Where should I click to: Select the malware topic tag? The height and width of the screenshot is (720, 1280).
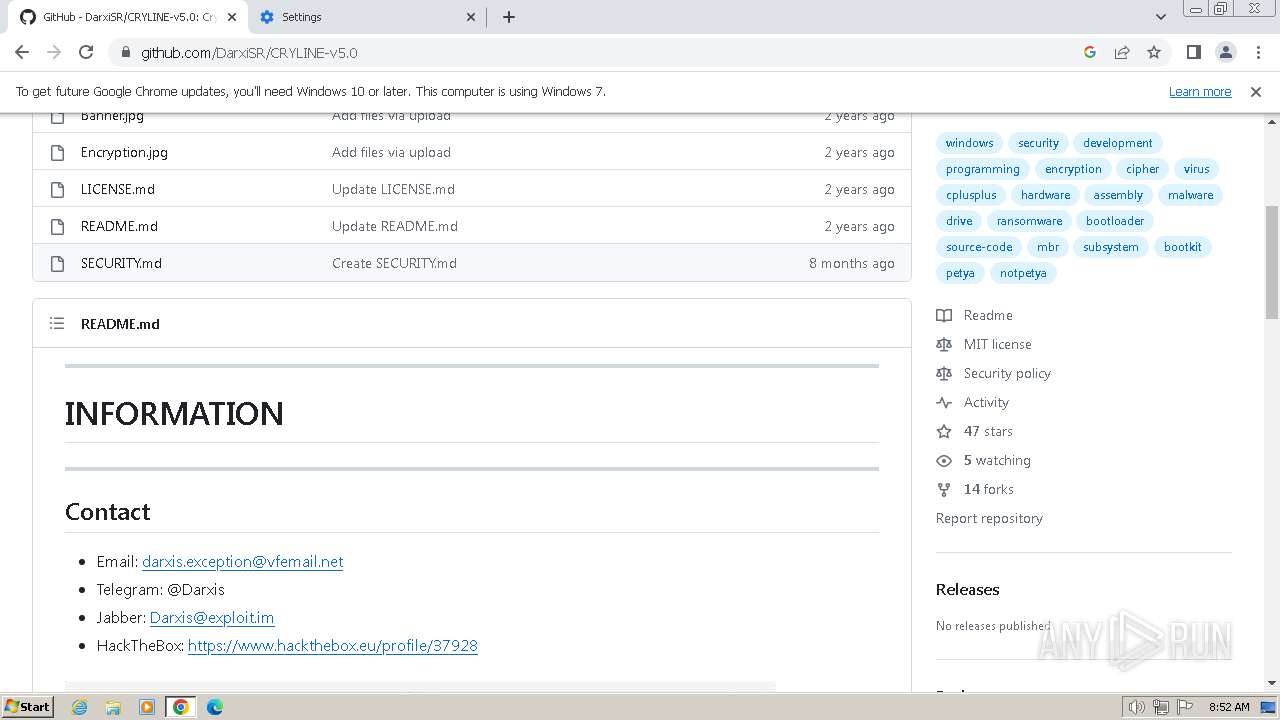pyautogui.click(x=1190, y=195)
